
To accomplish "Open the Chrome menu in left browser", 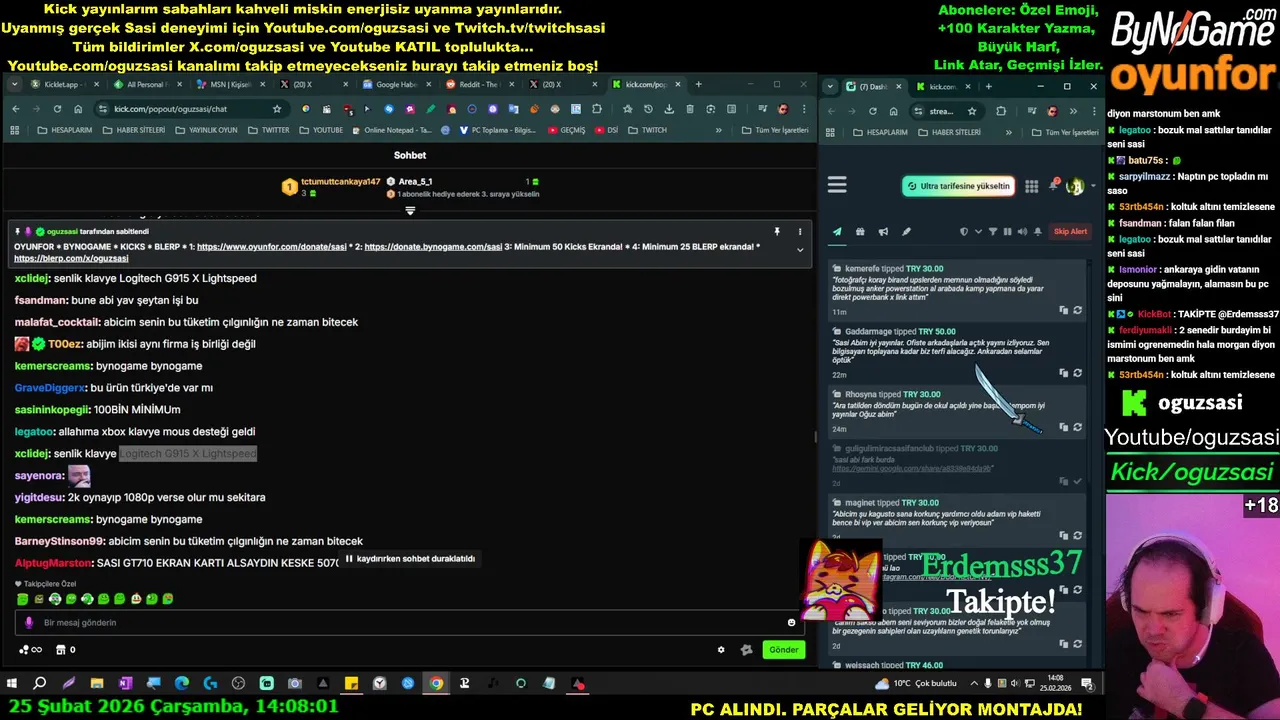I will point(804,109).
